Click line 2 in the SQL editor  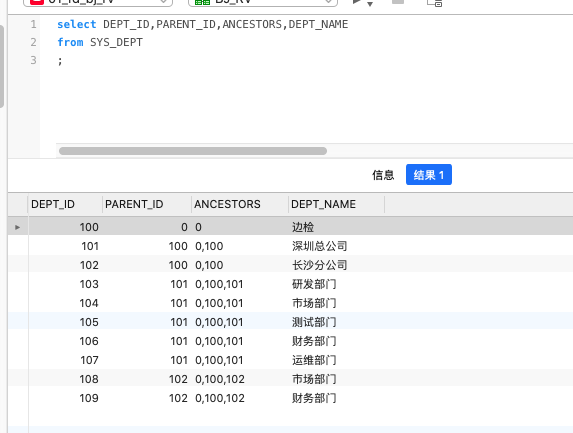coord(100,42)
